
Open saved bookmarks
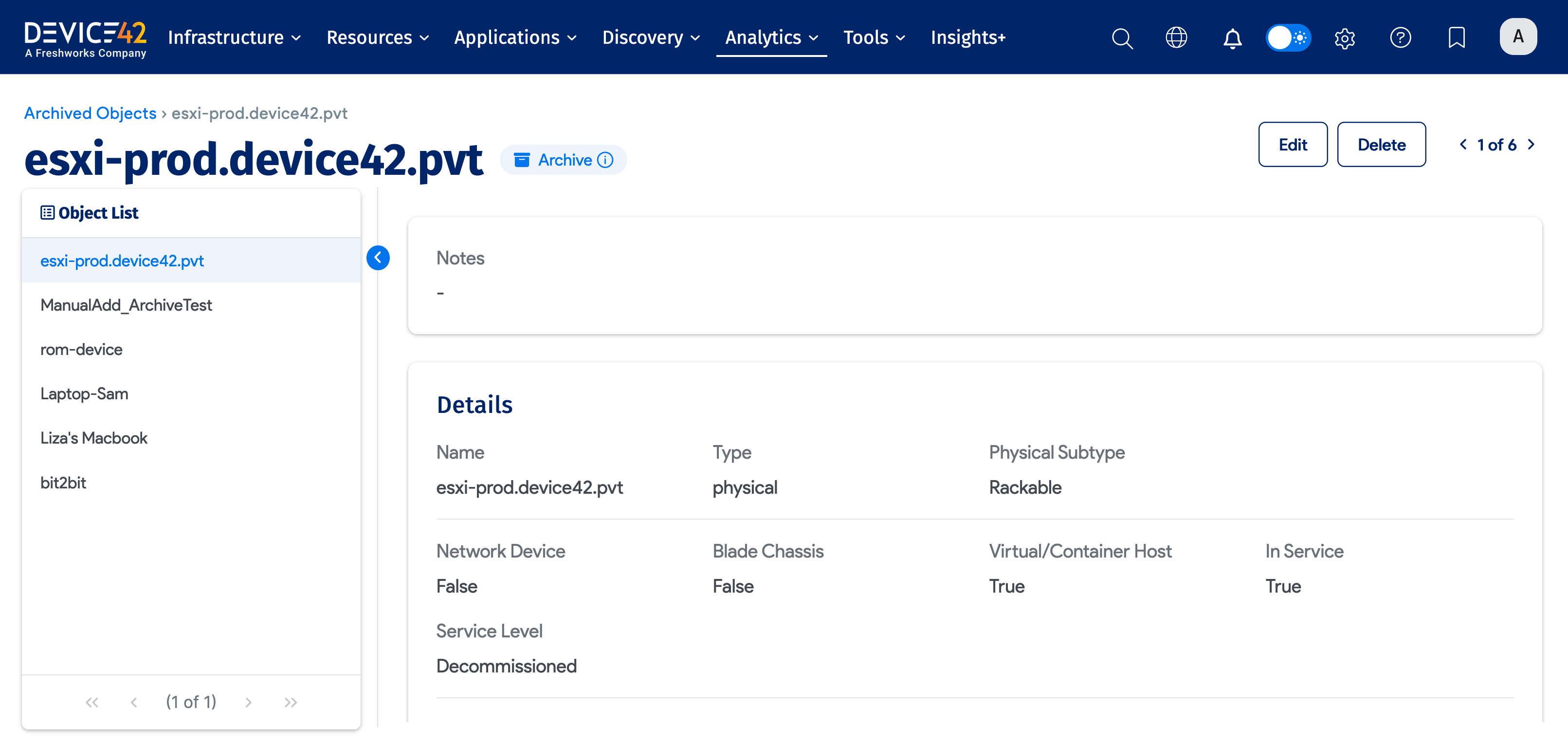pyautogui.click(x=1457, y=38)
